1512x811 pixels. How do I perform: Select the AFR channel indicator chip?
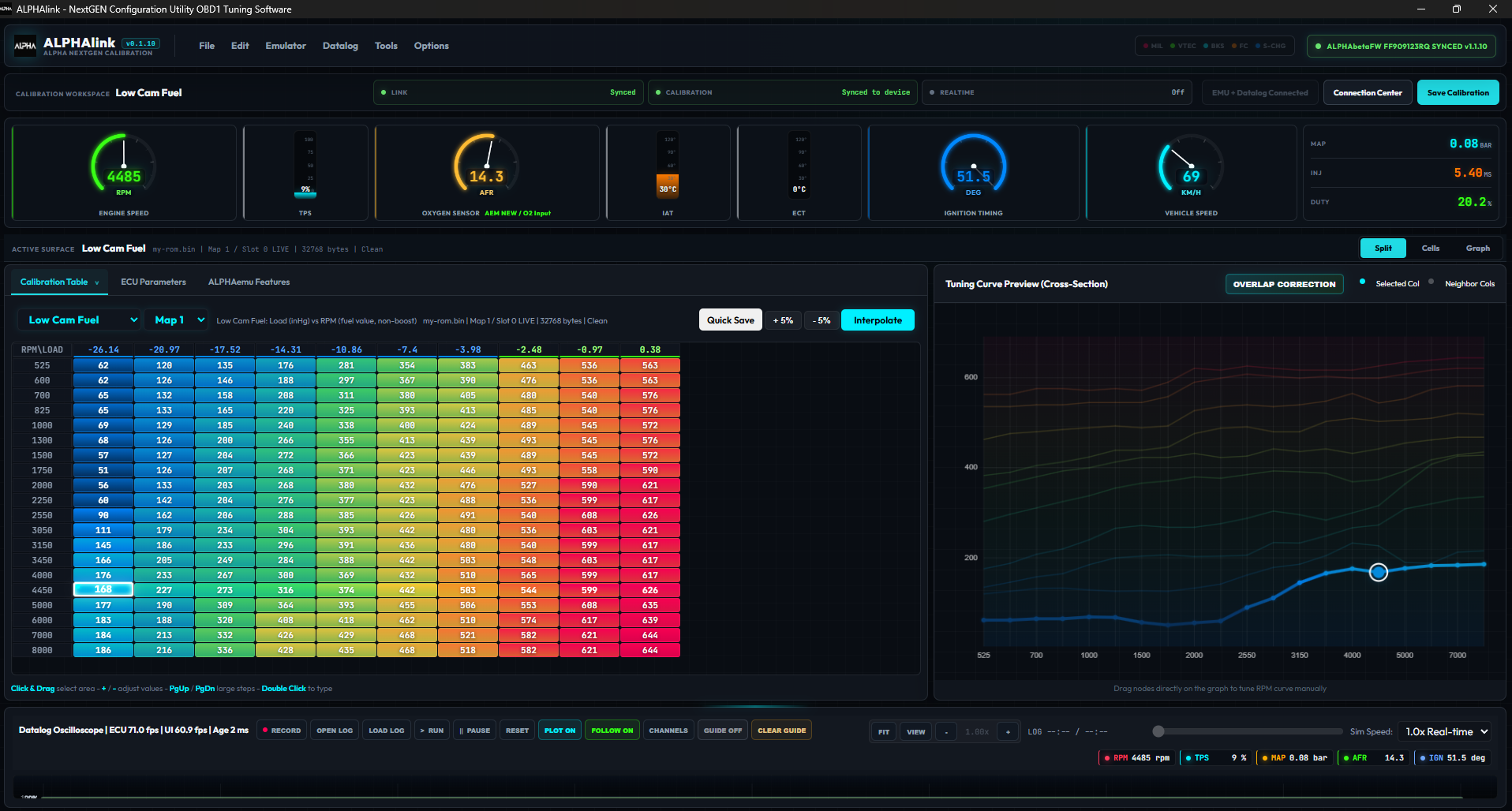(1374, 758)
